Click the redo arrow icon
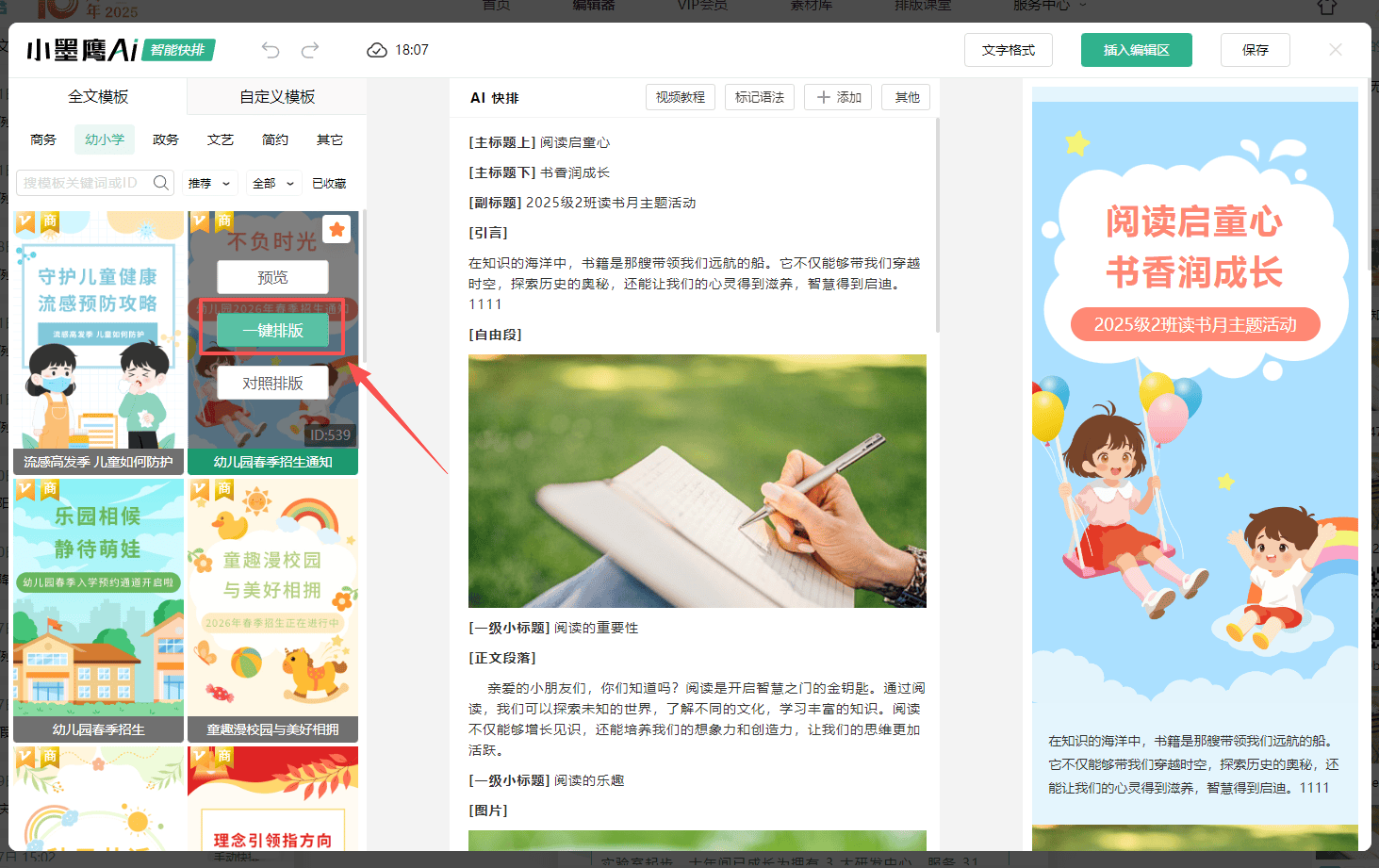The image size is (1379, 868). [x=309, y=49]
